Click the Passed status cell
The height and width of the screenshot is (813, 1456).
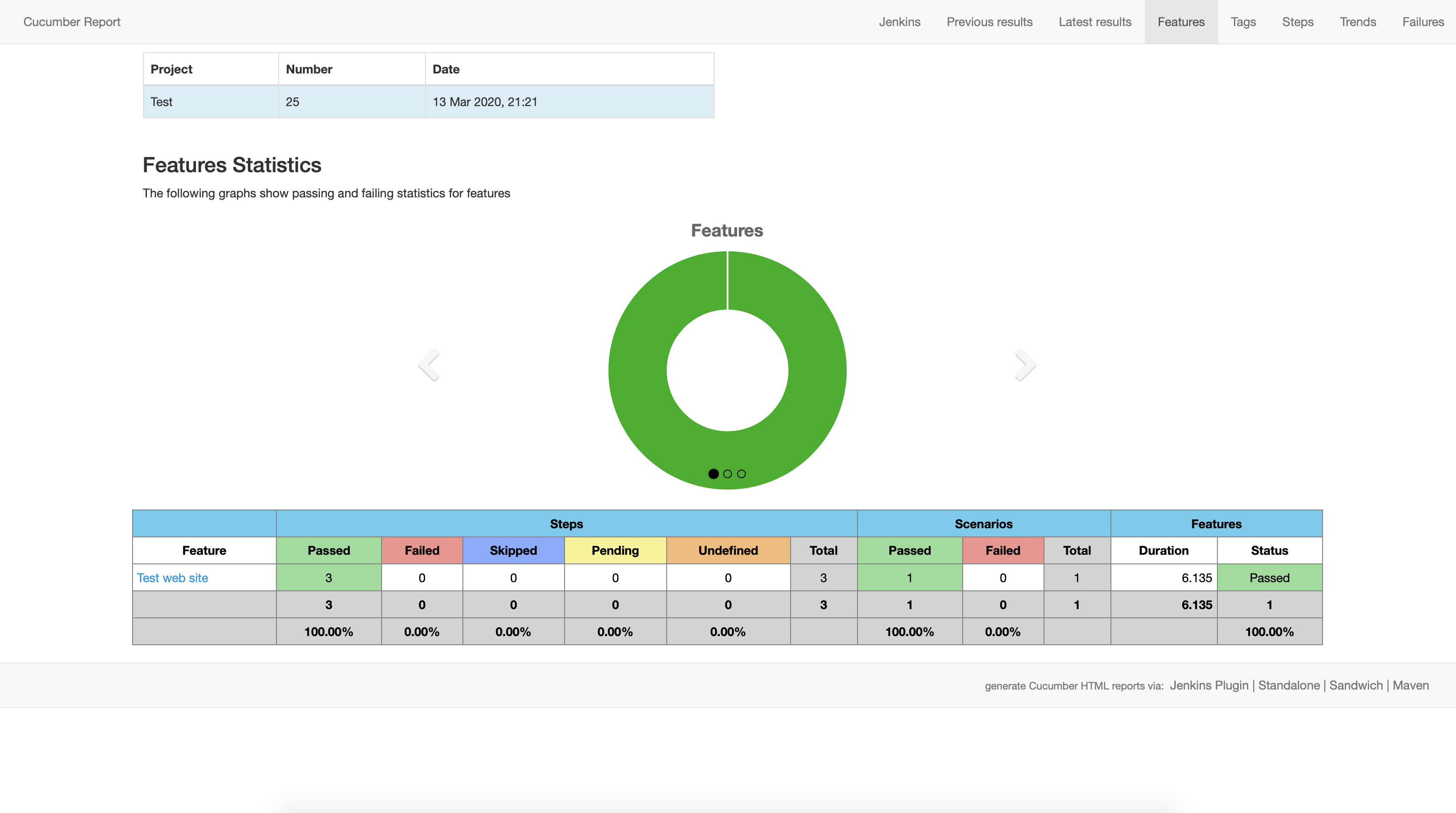pos(1270,578)
